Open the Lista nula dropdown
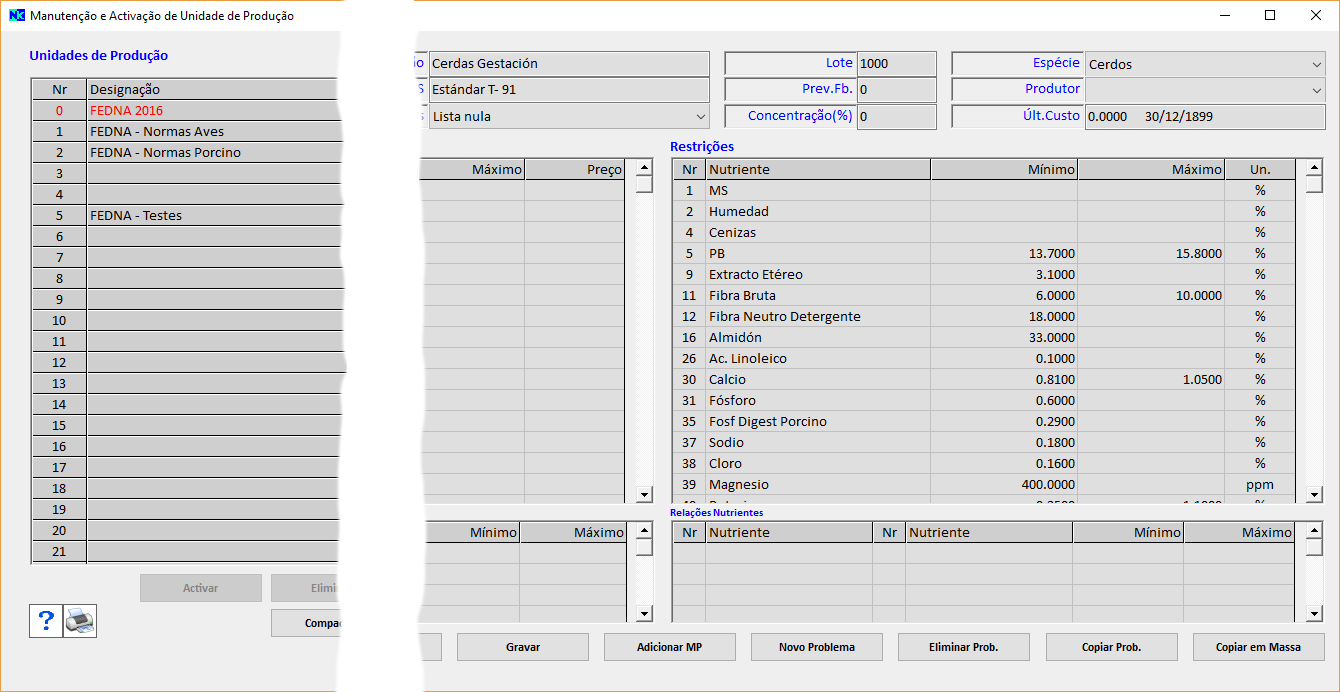Viewport: 1340px width, 692px height. (x=569, y=117)
